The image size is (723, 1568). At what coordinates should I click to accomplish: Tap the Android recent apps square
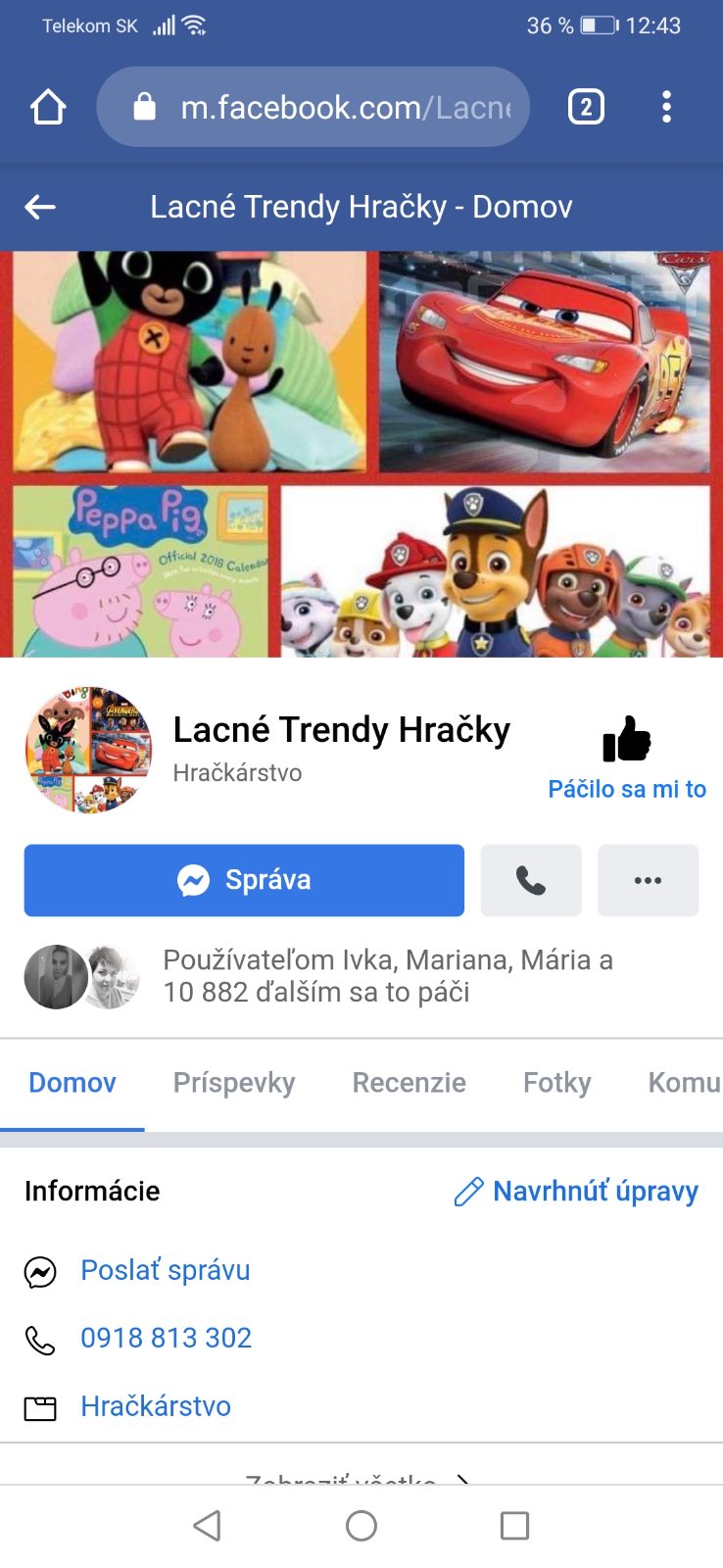(x=514, y=1526)
